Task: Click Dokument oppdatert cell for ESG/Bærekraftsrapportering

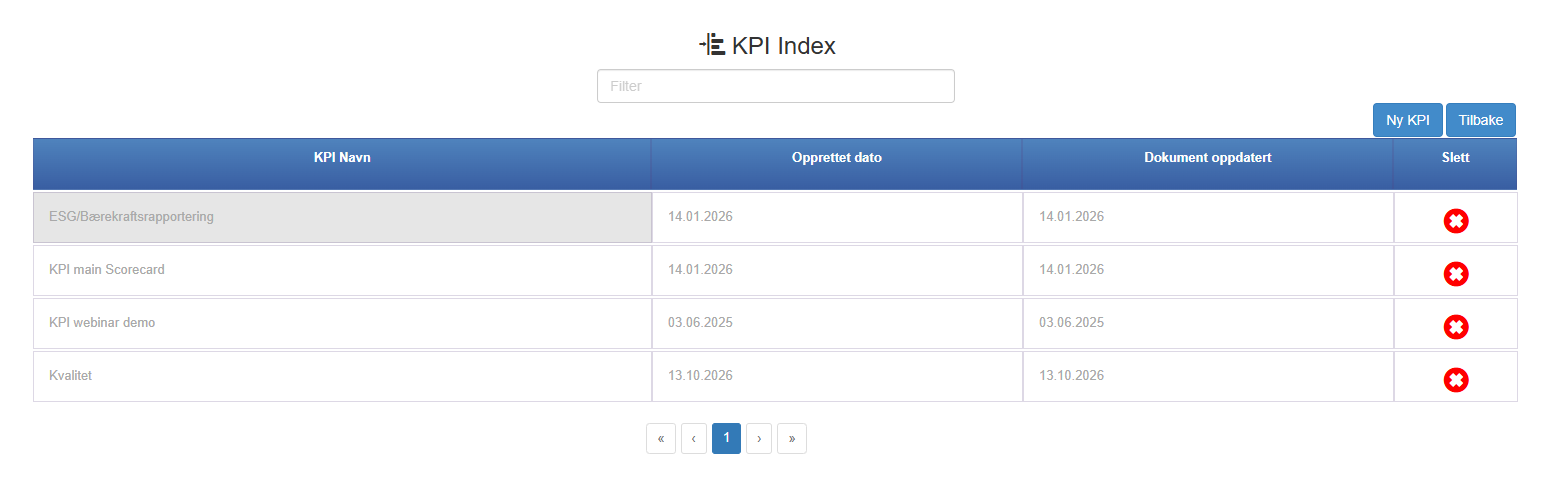Action: [1208, 217]
